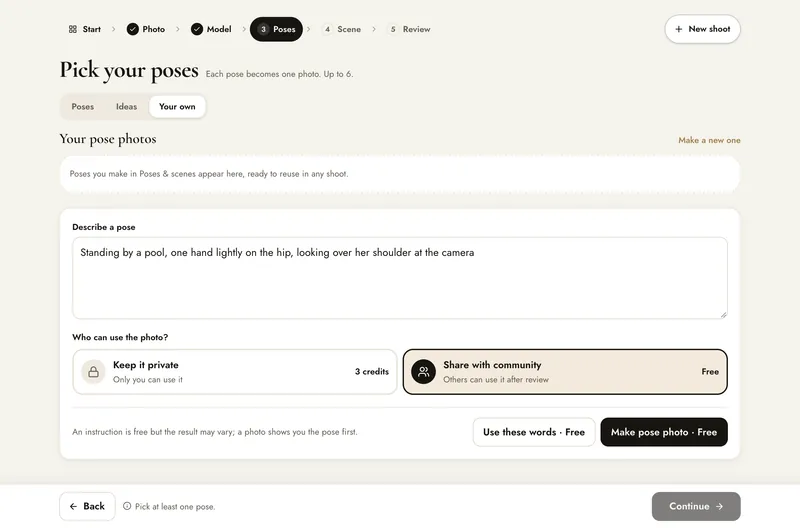Click the 'Each pose becomes one photo' subtitle
The image size is (800, 528).
(x=279, y=74)
